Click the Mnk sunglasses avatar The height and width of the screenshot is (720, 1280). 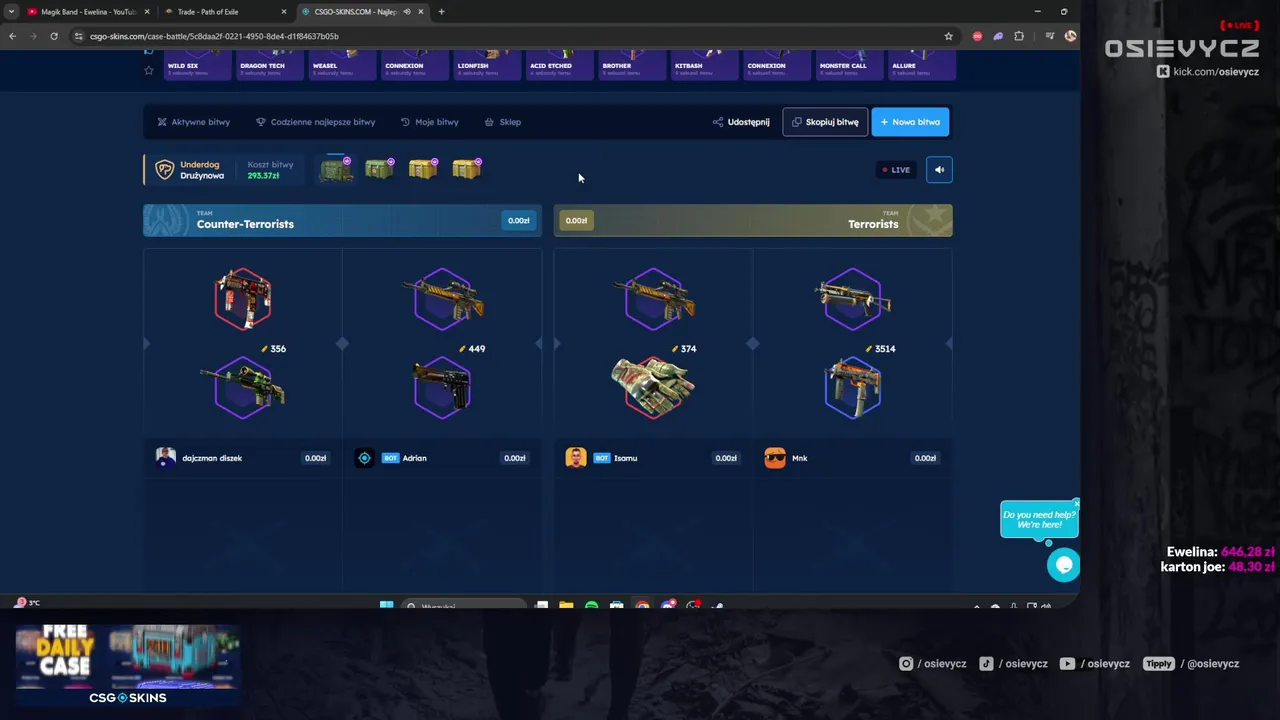pos(775,458)
